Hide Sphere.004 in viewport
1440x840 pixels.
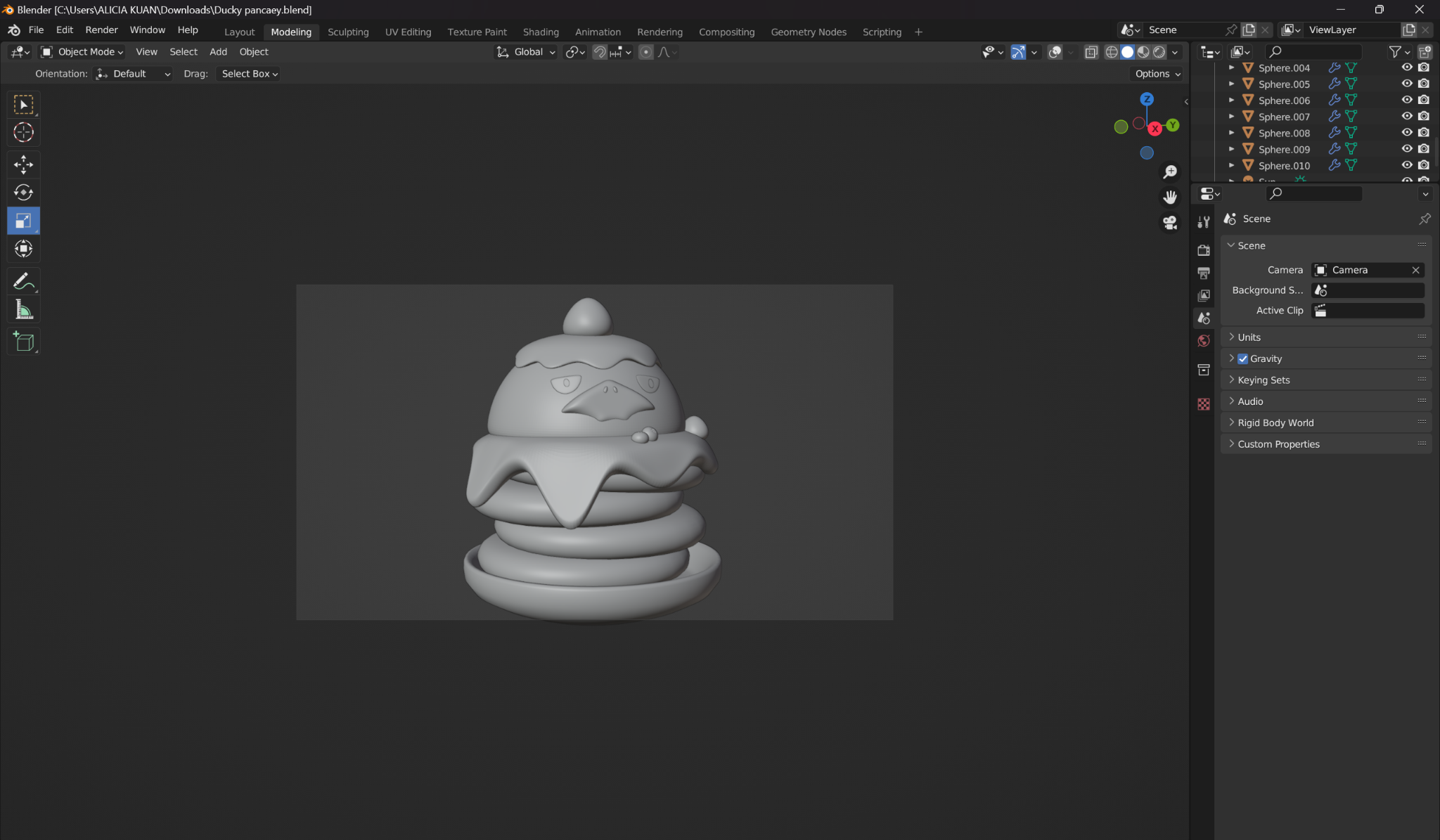(1407, 67)
